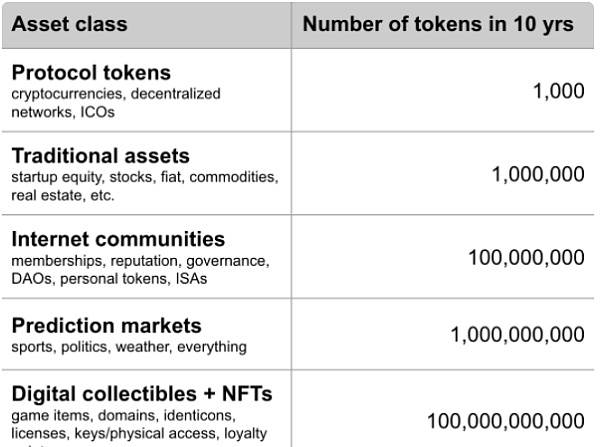
Task: Click the 'Traditional assets' heading
Action: (x=101, y=156)
